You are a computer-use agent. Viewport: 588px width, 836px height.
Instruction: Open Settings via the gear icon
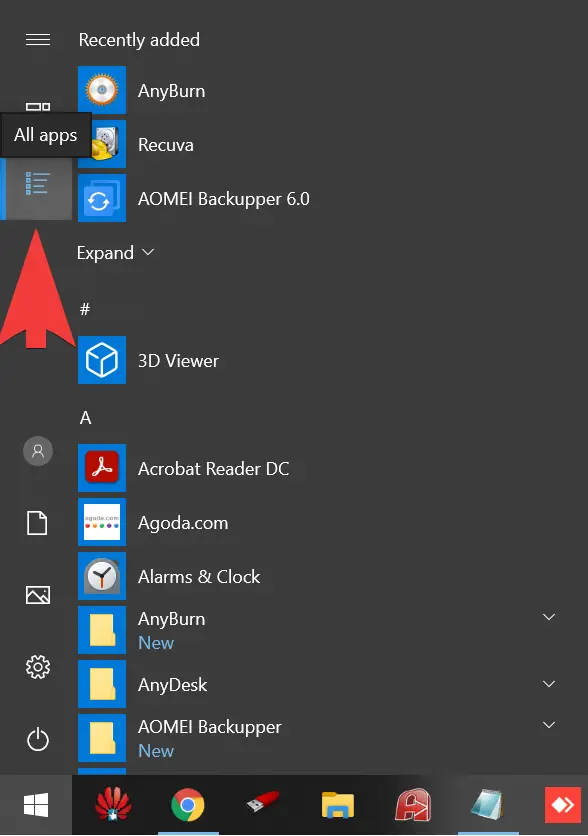38,667
